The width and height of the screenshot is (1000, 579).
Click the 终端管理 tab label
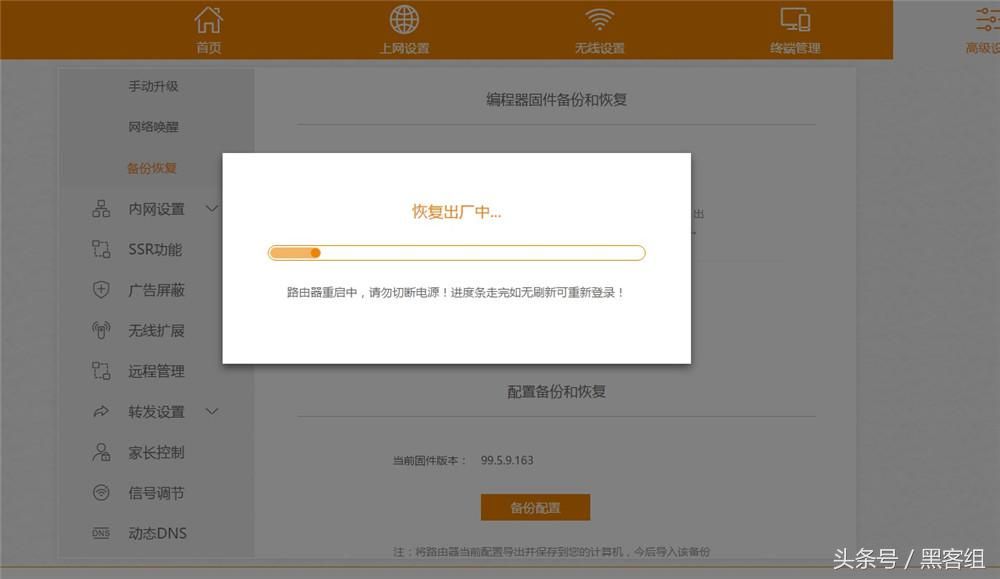click(x=795, y=48)
